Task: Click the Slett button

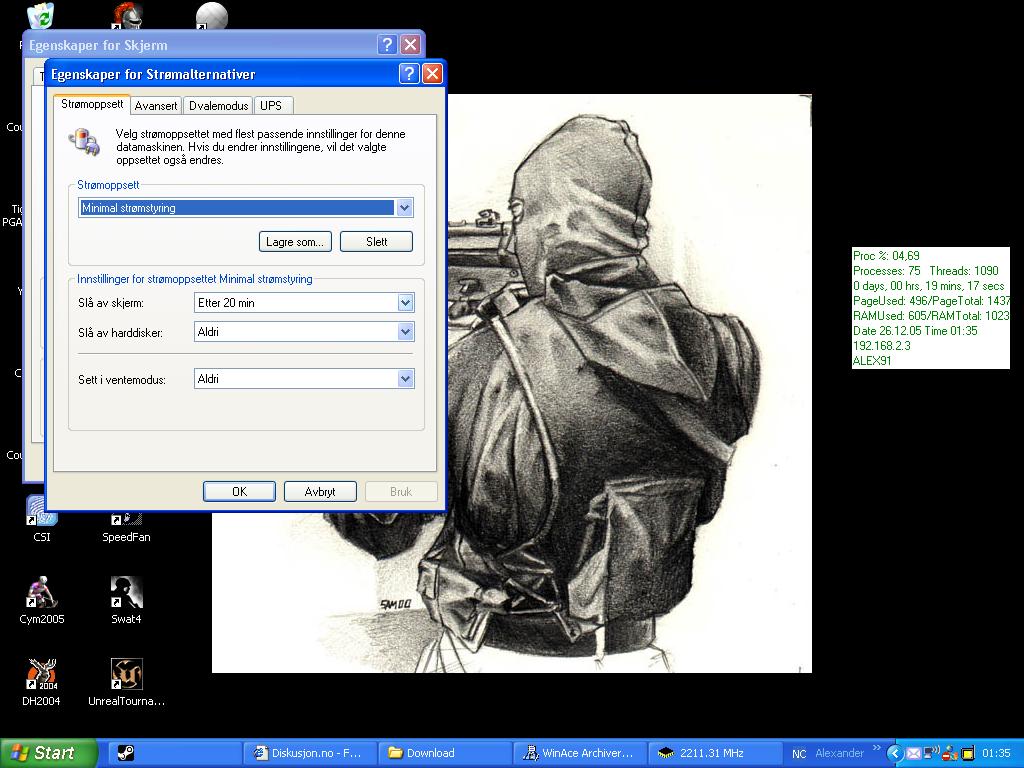Action: click(x=376, y=242)
